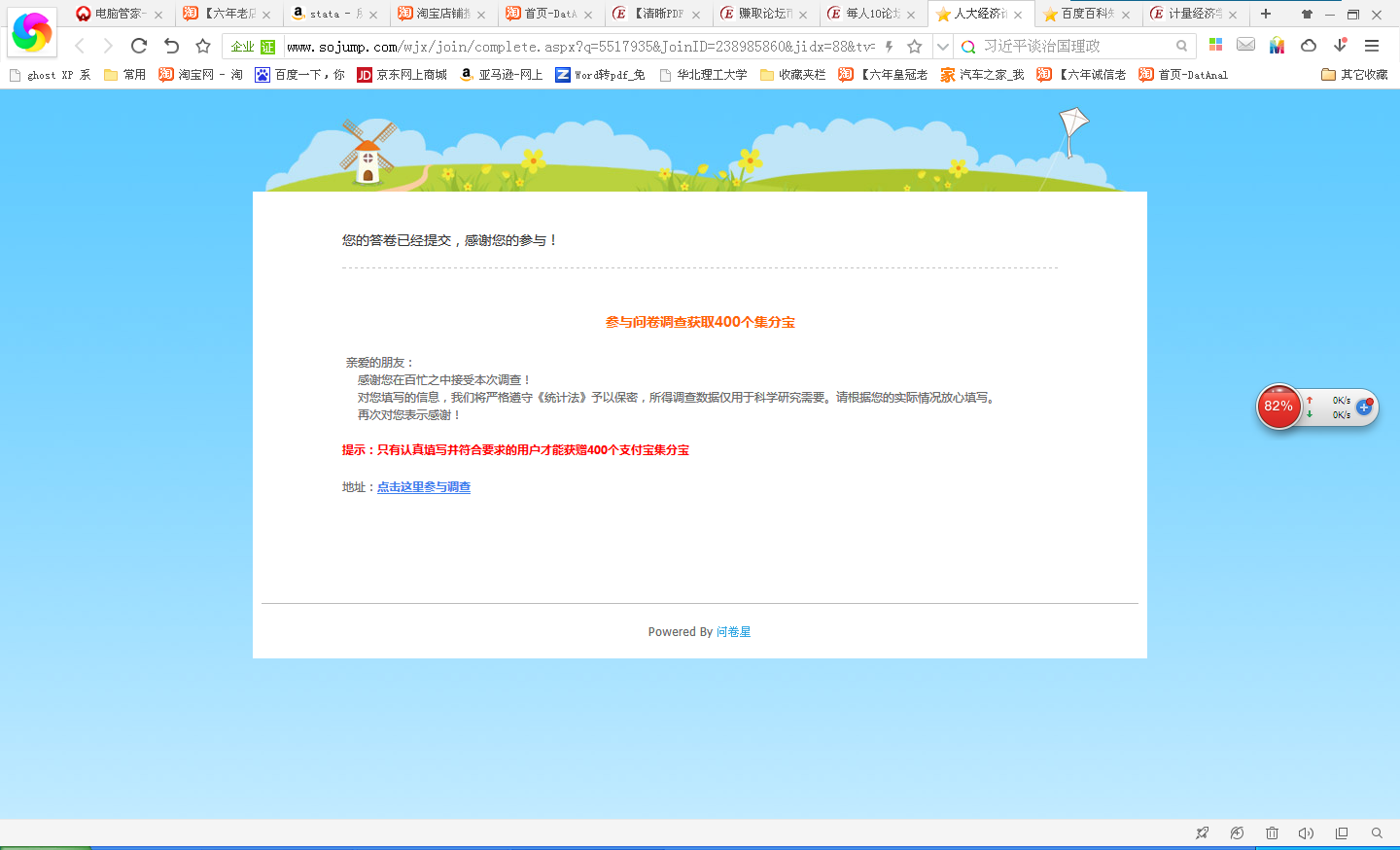Restore the last closed tab
Image resolution: width=1400 pixels, height=850 pixels.
[171, 46]
